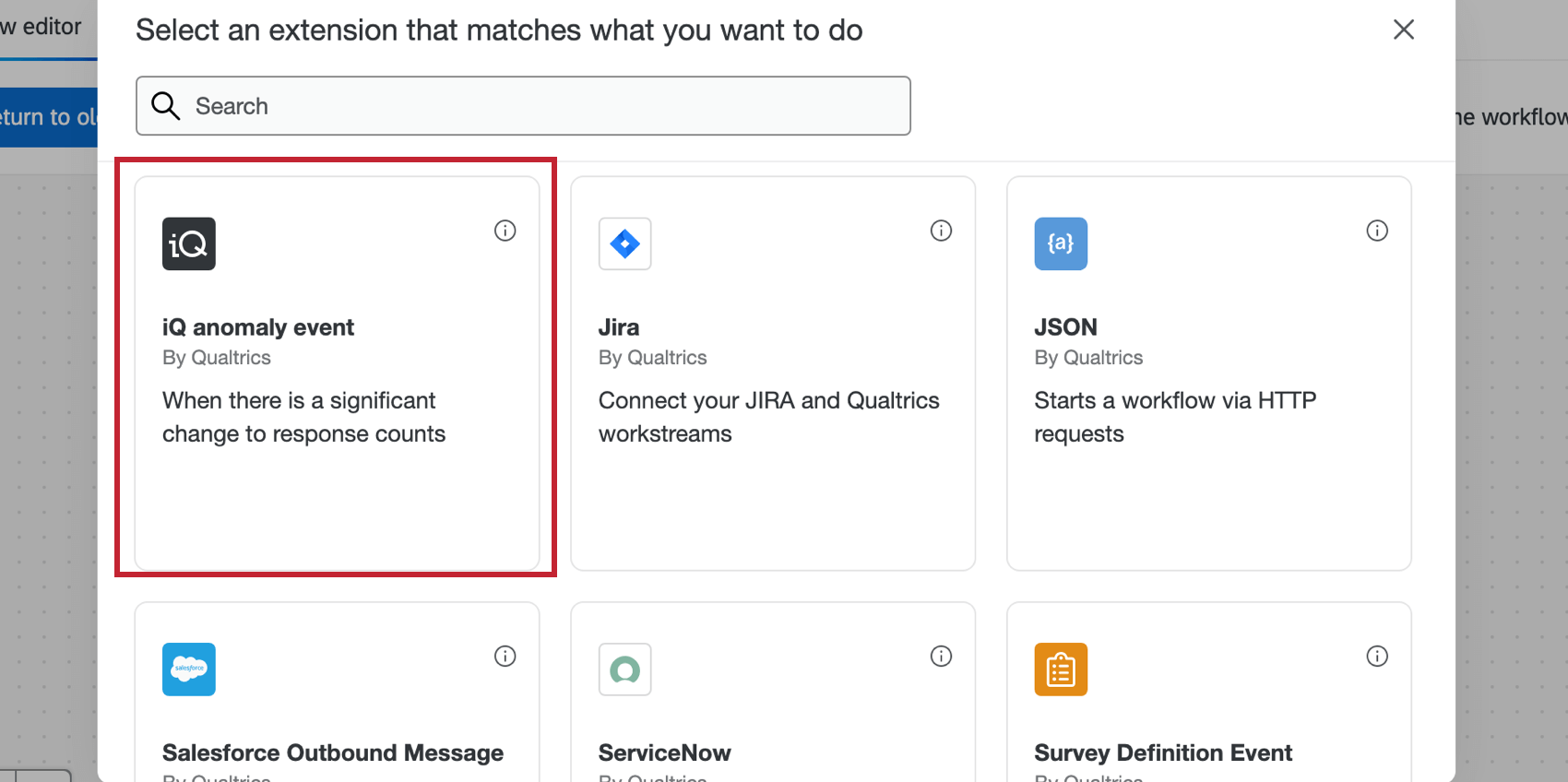Click the ServiceNow logo icon
This screenshot has width=1568, height=782.
(x=624, y=669)
